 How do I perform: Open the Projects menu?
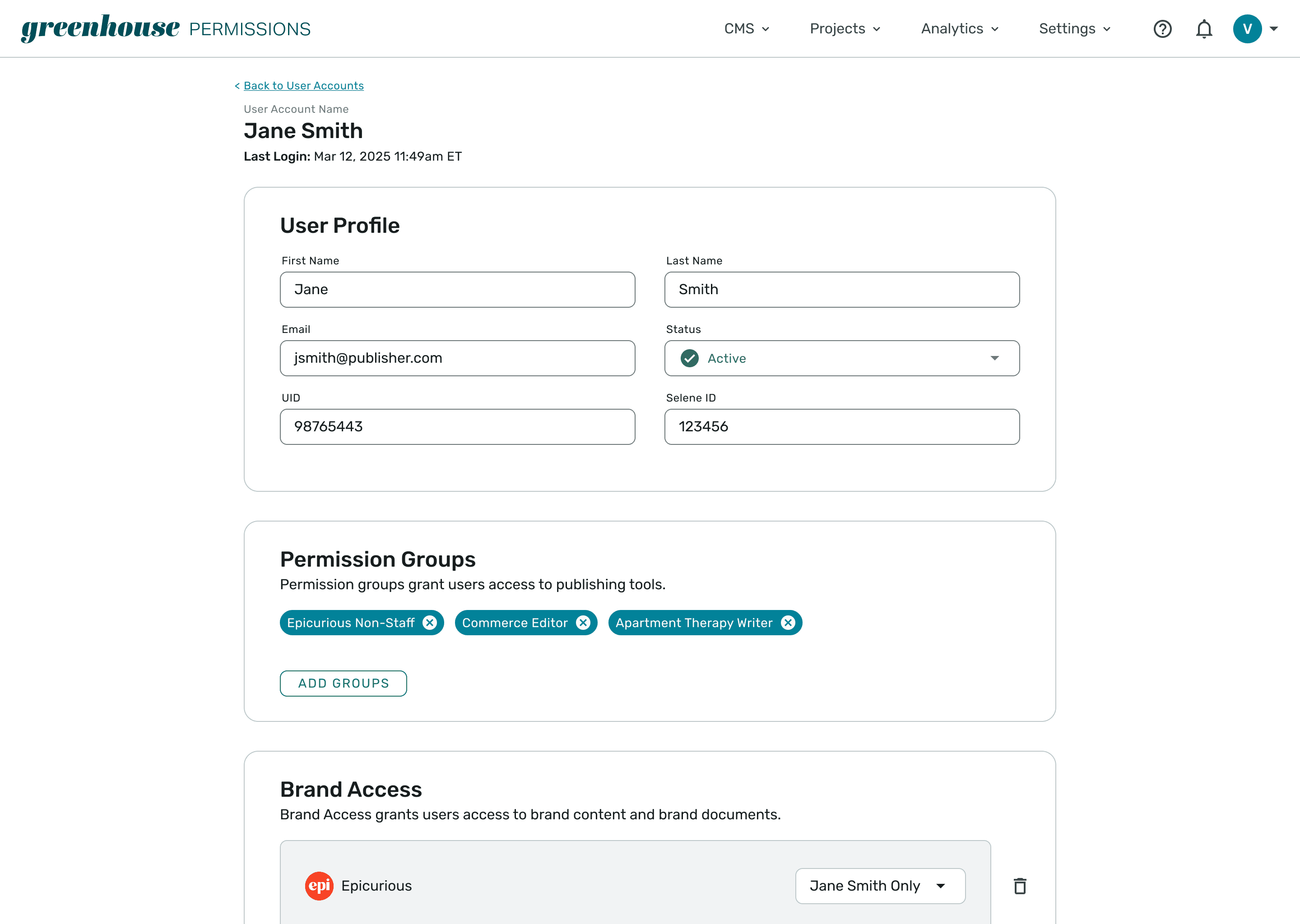(x=845, y=28)
